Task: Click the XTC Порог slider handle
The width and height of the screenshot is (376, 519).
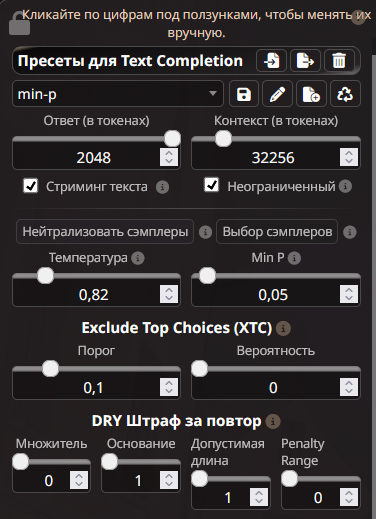Action: coord(50,369)
